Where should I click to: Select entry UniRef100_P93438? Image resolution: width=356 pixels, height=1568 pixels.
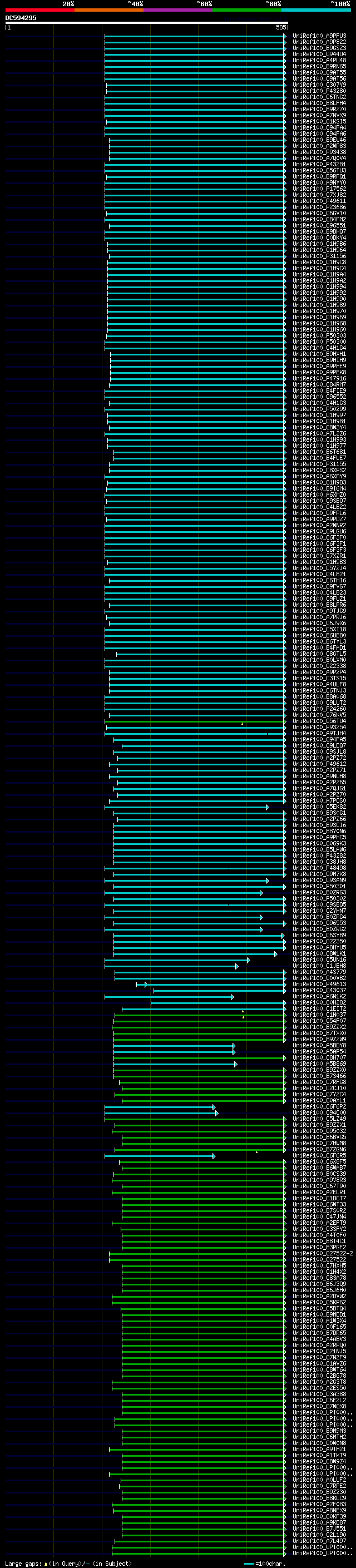[x=319, y=152]
